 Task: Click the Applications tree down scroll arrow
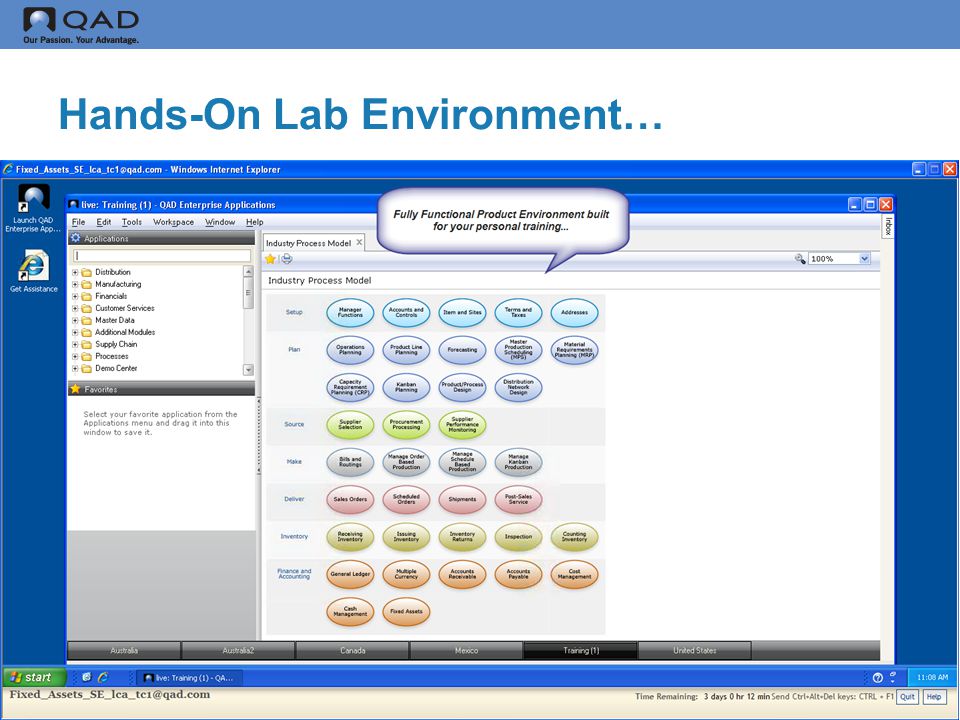[248, 370]
